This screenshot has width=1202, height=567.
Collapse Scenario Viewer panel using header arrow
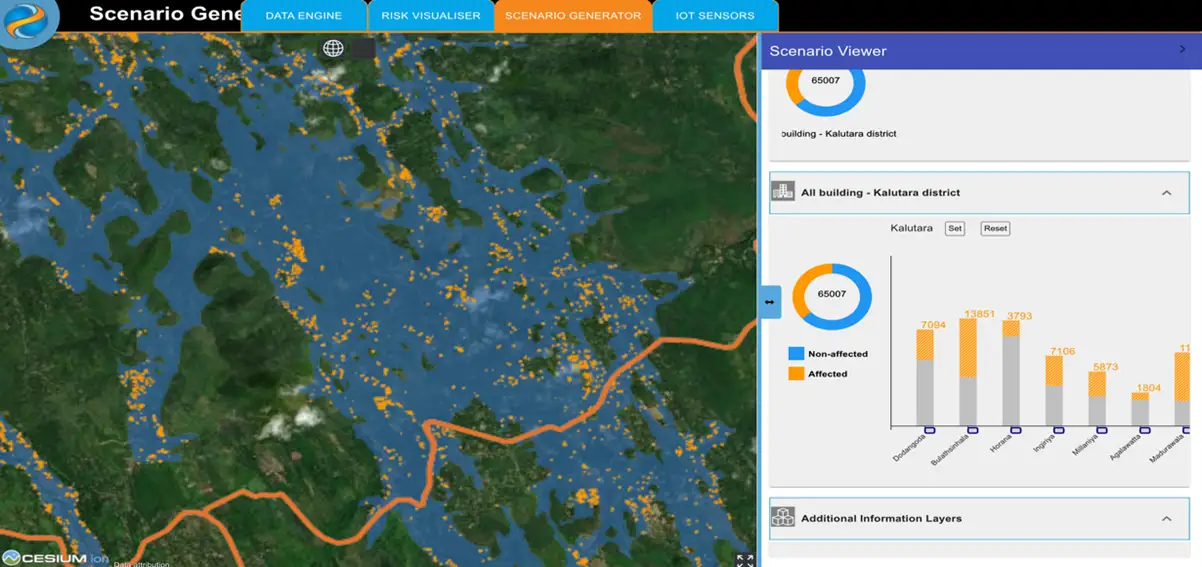click(x=1183, y=50)
